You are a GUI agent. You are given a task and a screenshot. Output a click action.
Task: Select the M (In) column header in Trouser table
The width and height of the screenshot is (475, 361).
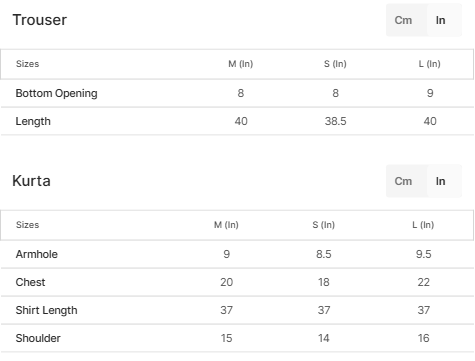coord(241,64)
